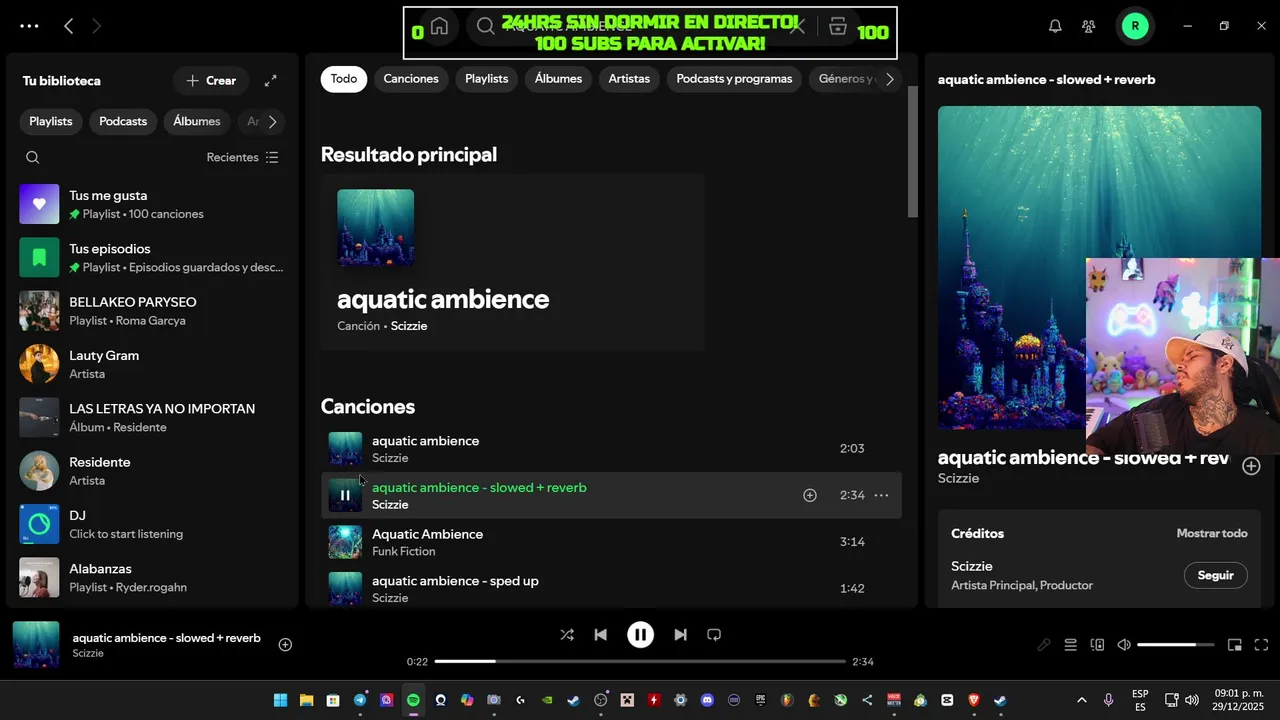Open the Recientes sort dropdown
Screen dimensions: 1280x720
click(243, 157)
